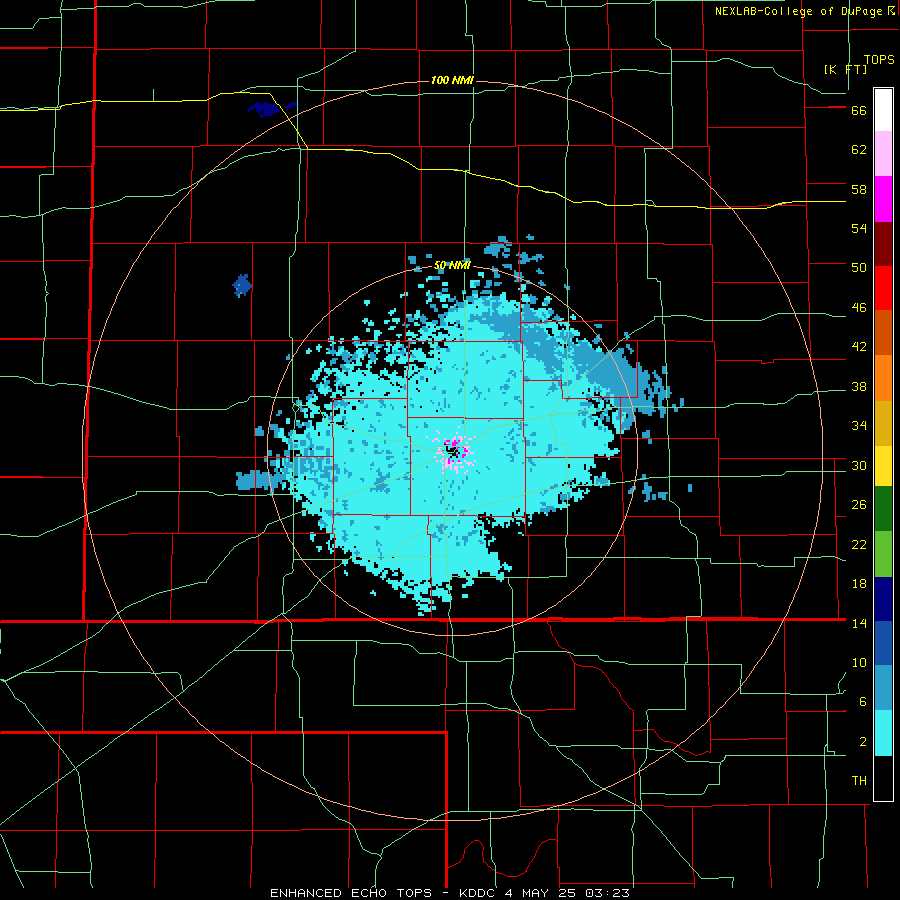Screen dimensions: 900x900
Task: Click the '66' scale label
Action: click(x=859, y=111)
